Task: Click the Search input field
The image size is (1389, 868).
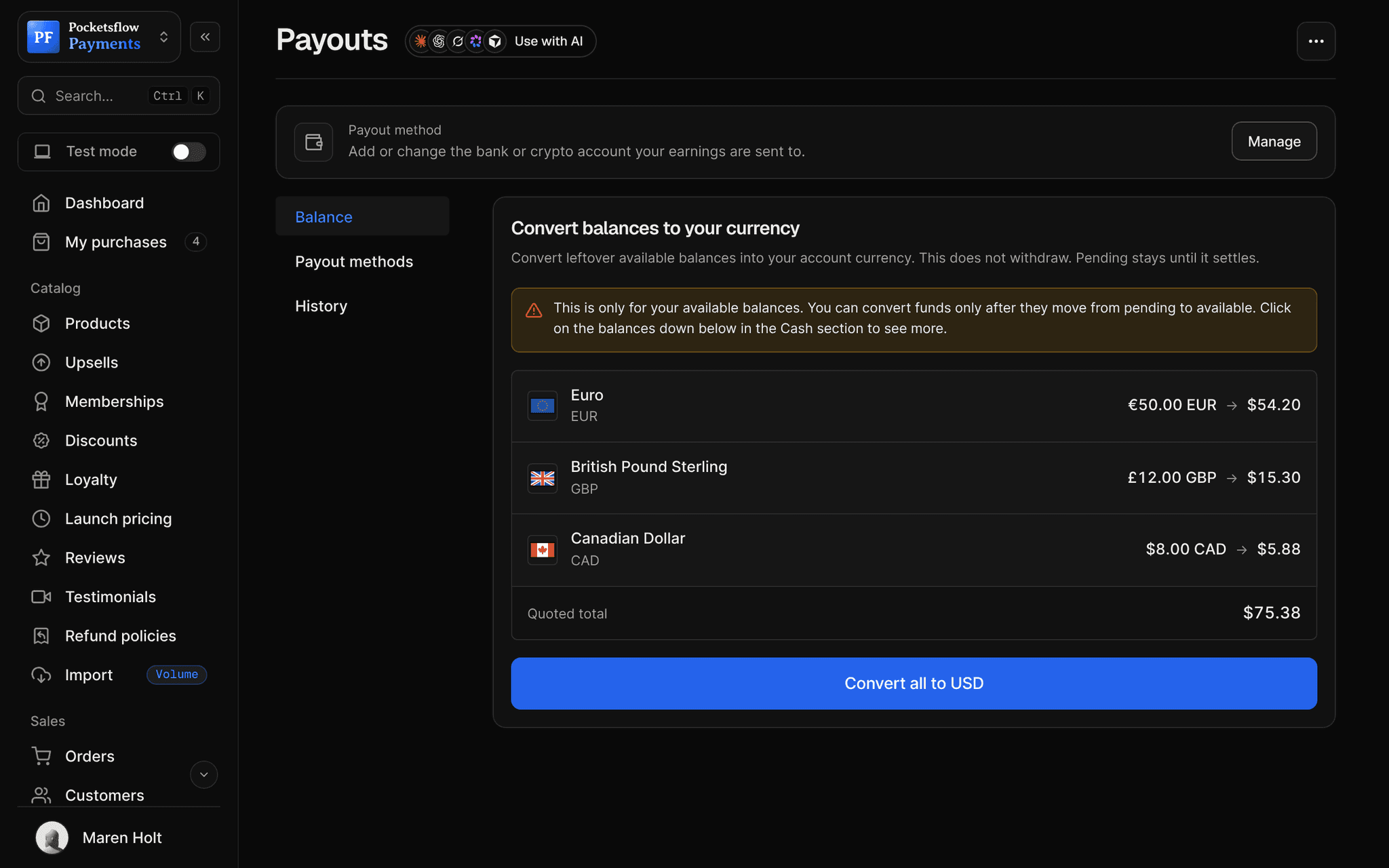Action: click(119, 96)
